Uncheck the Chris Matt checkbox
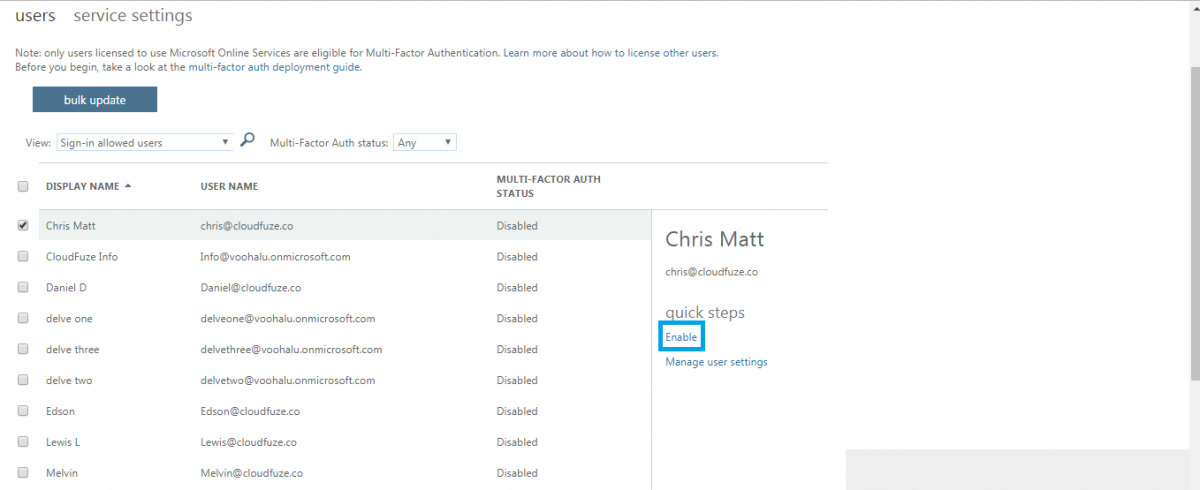This screenshot has height=490, width=1200. pyautogui.click(x=23, y=226)
